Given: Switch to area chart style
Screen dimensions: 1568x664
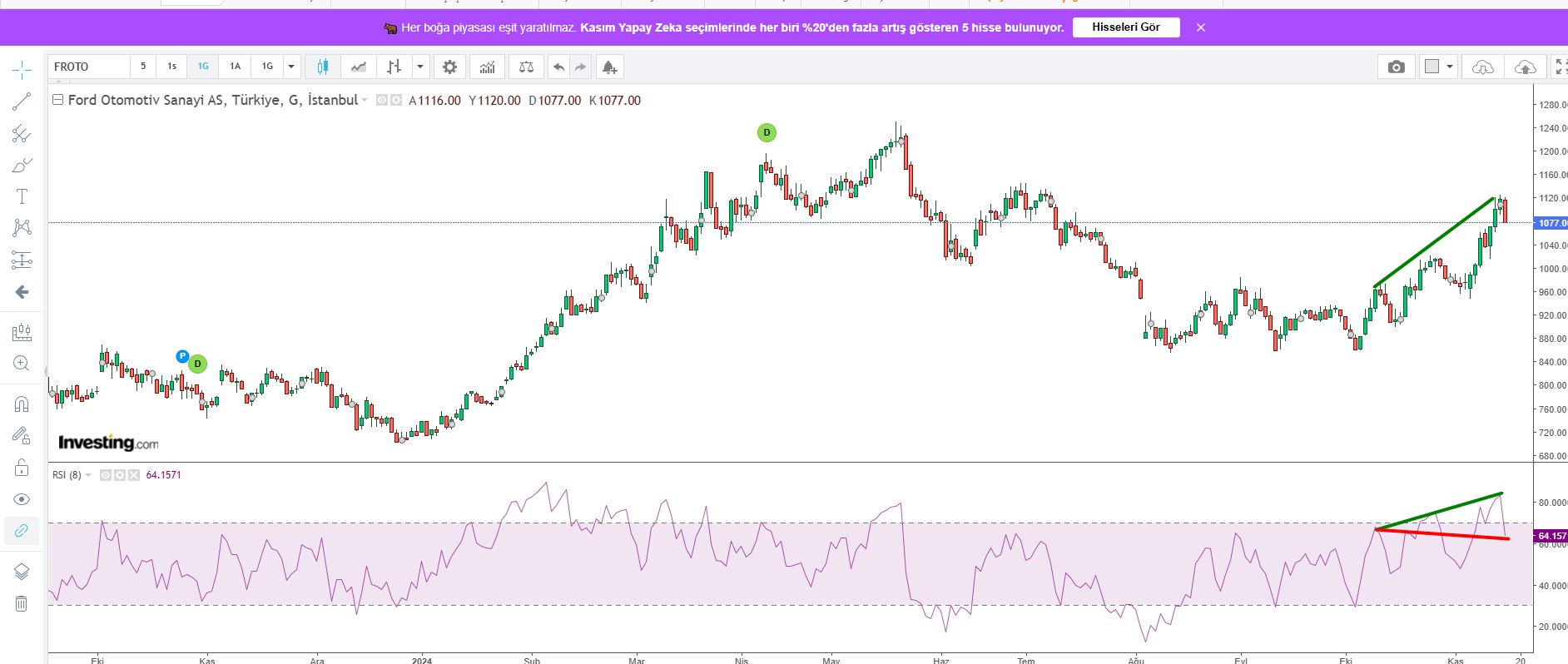Looking at the screenshot, I should coord(359,67).
